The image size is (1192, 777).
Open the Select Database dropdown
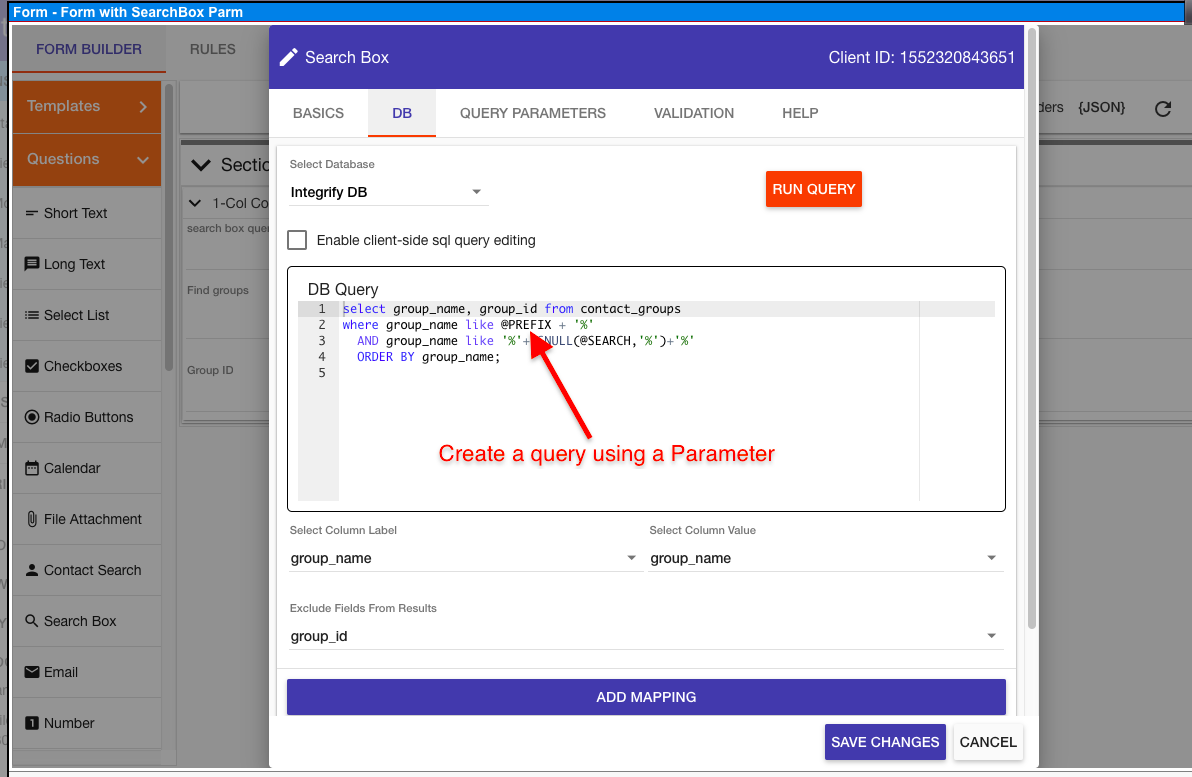385,192
